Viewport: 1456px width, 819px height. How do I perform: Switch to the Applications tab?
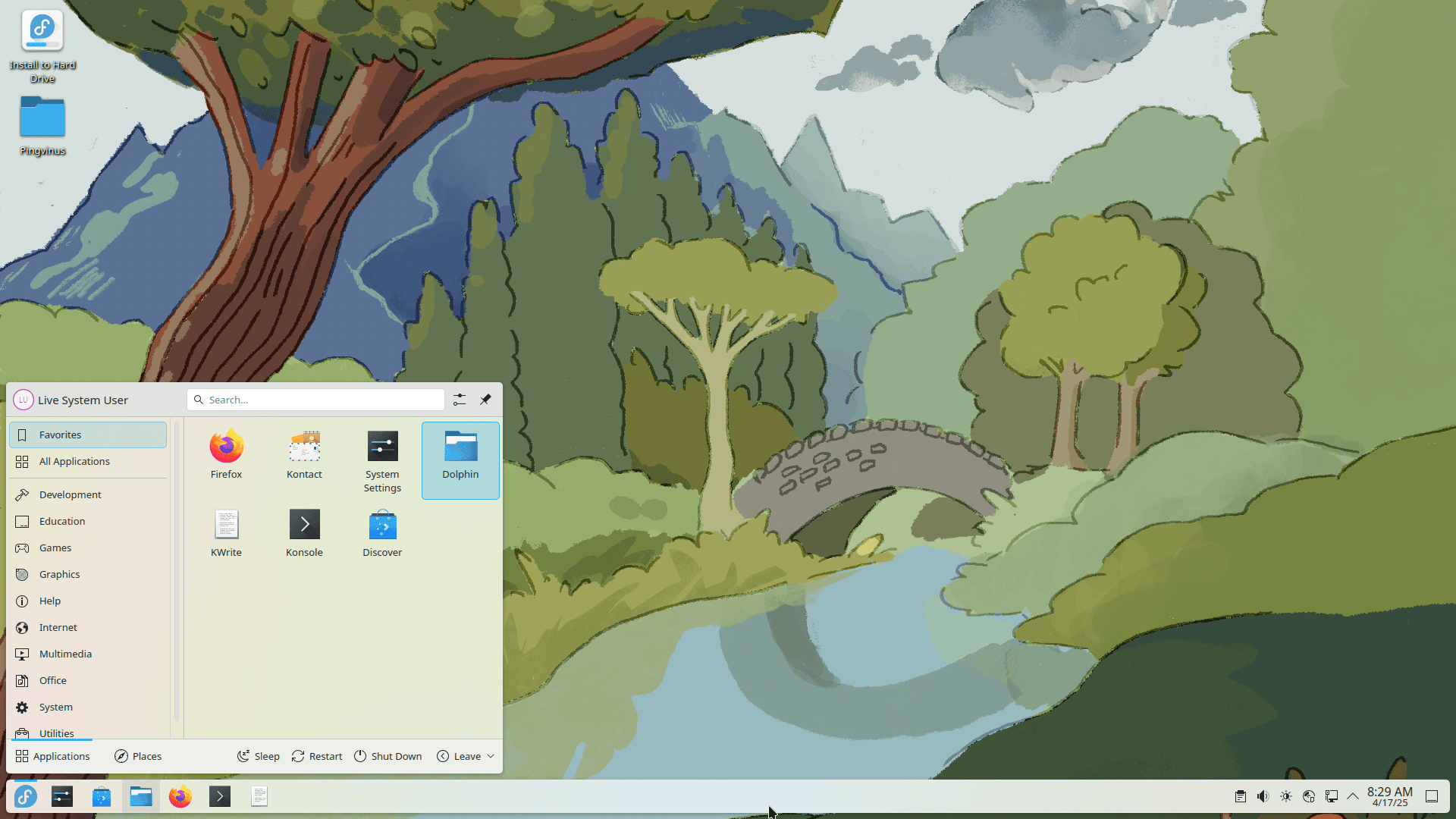52,756
